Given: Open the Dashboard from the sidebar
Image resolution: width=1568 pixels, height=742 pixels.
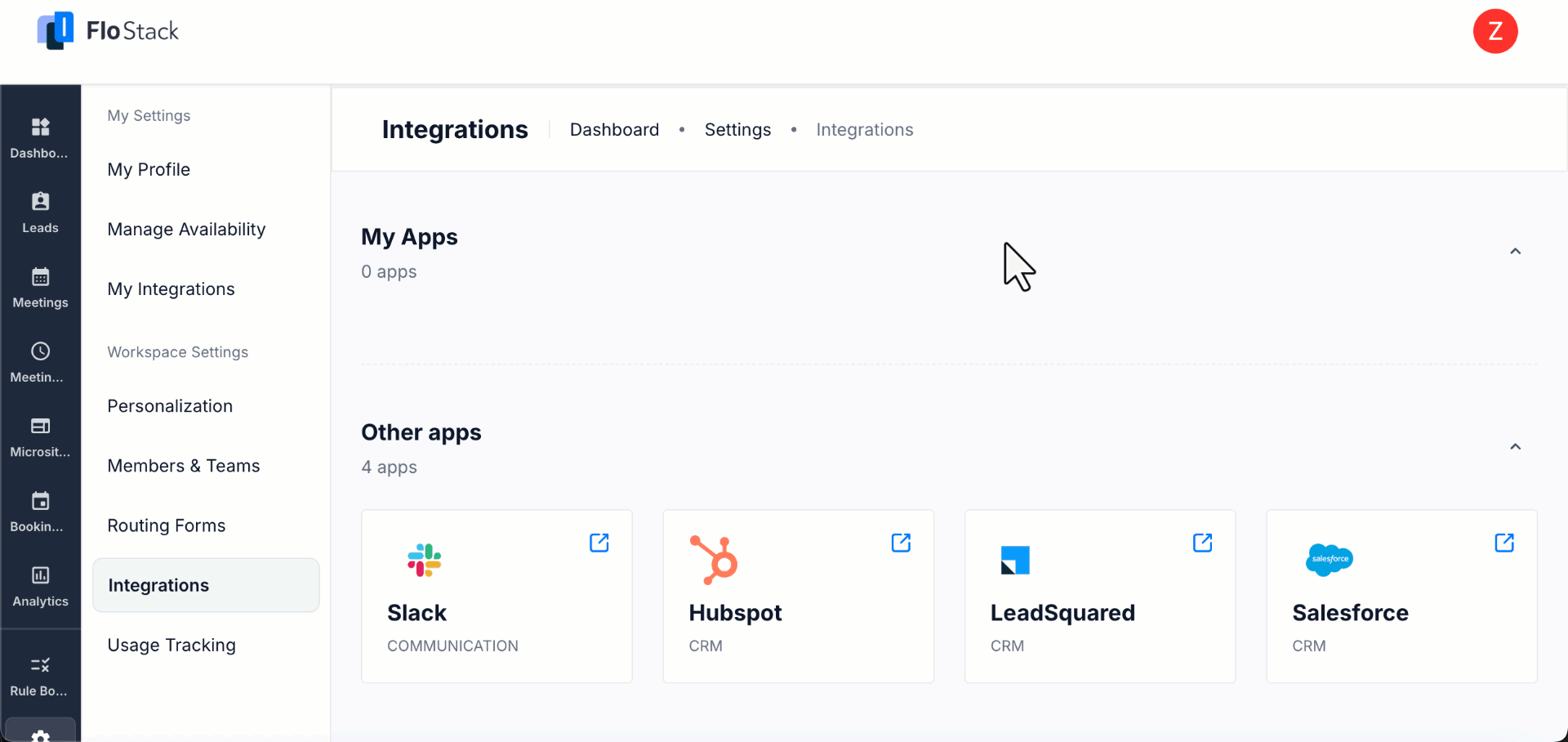Looking at the screenshot, I should pos(40,137).
